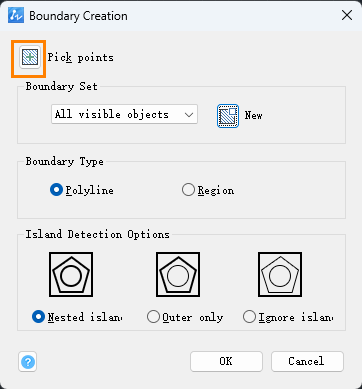Viewport: 362px width, 389px height.
Task: Click the New boundary set icon
Action: click(228, 116)
